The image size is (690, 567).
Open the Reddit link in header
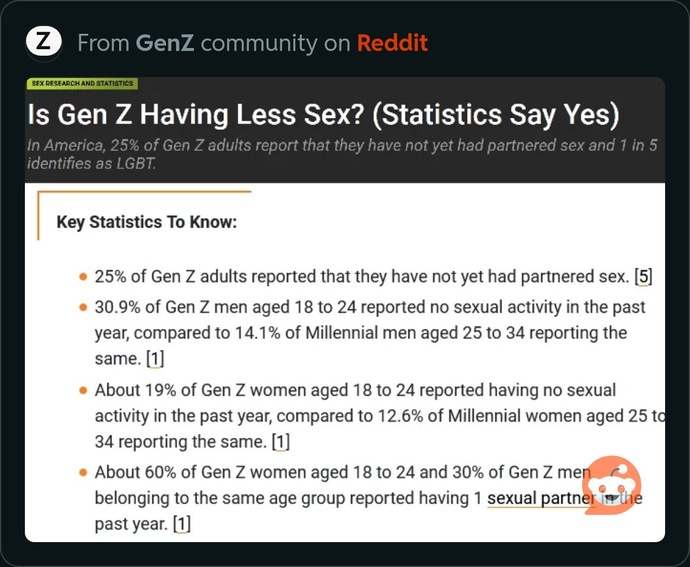click(392, 43)
